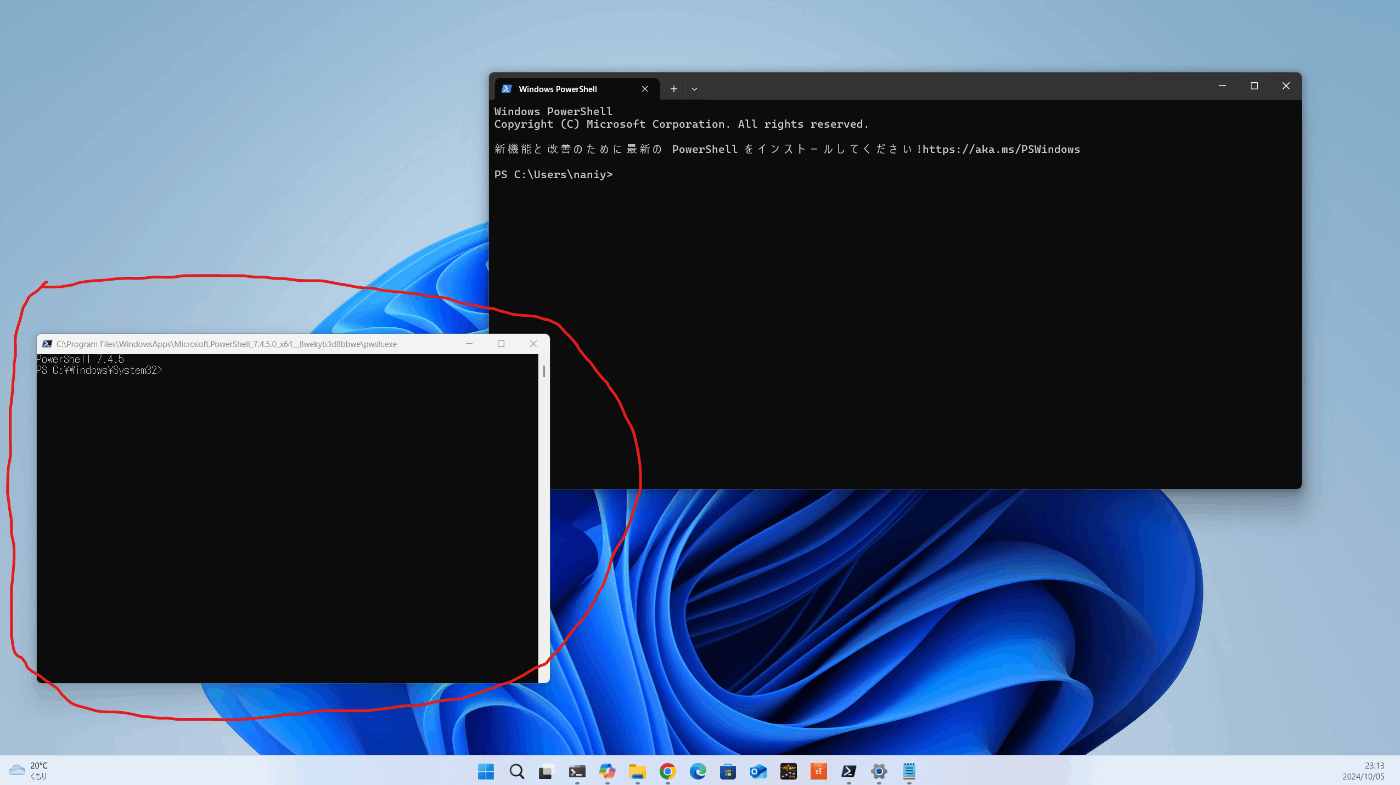Click the PS C:\Users\naniy> prompt line
1400x785 pixels.
pos(553,175)
